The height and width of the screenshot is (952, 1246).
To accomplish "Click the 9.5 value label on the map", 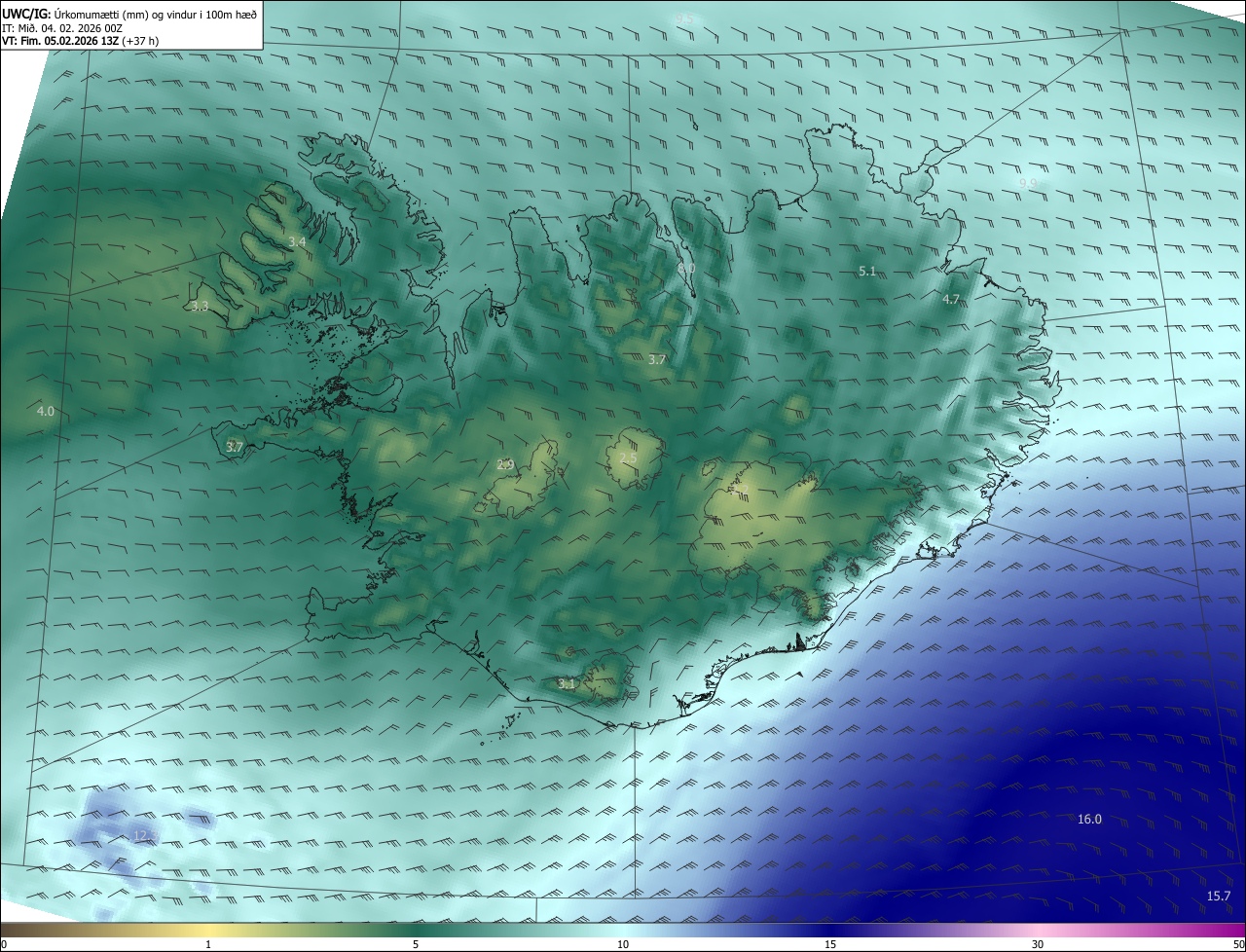I will (x=684, y=19).
